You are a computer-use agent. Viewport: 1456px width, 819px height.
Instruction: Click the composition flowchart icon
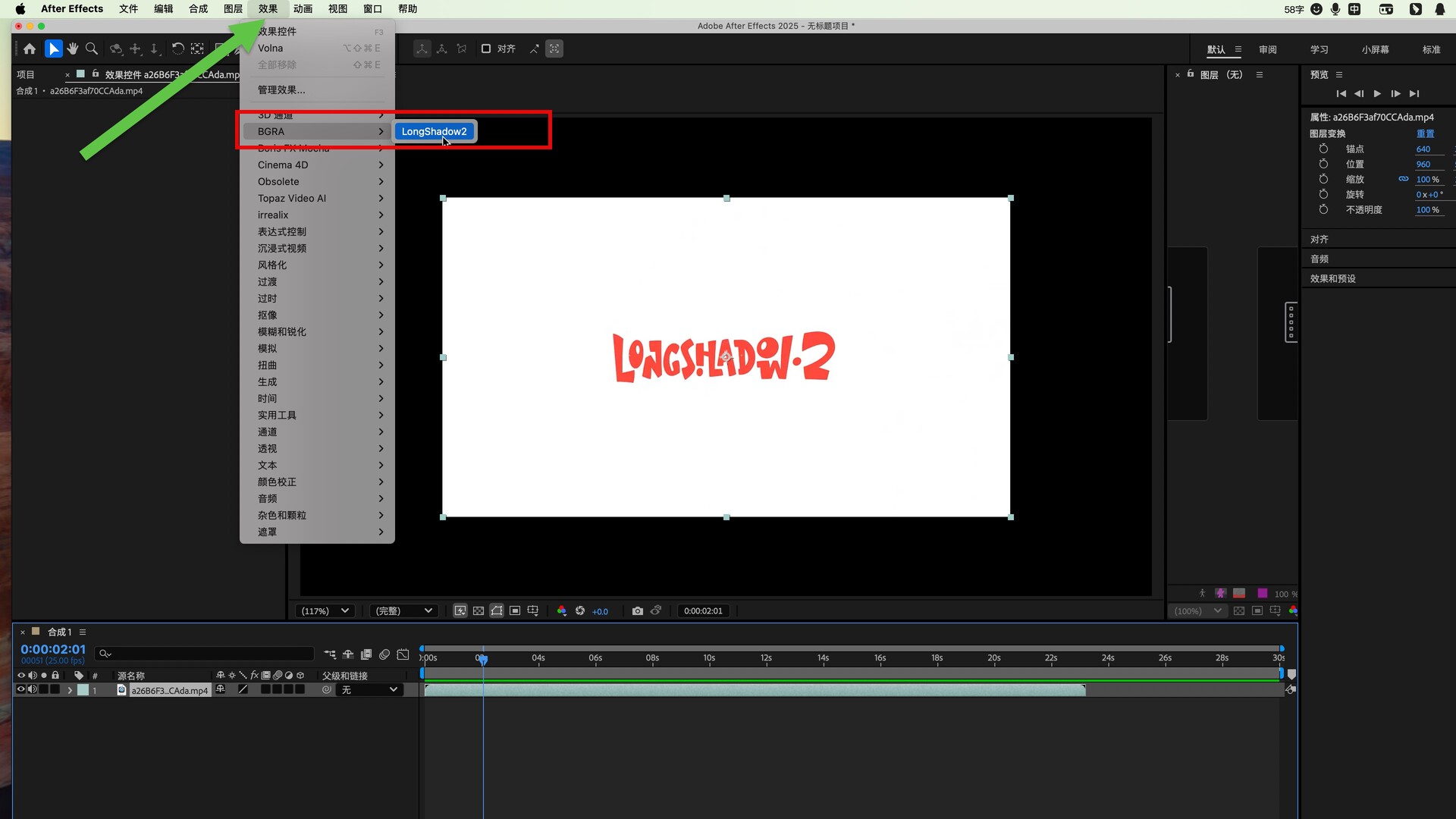(x=330, y=654)
